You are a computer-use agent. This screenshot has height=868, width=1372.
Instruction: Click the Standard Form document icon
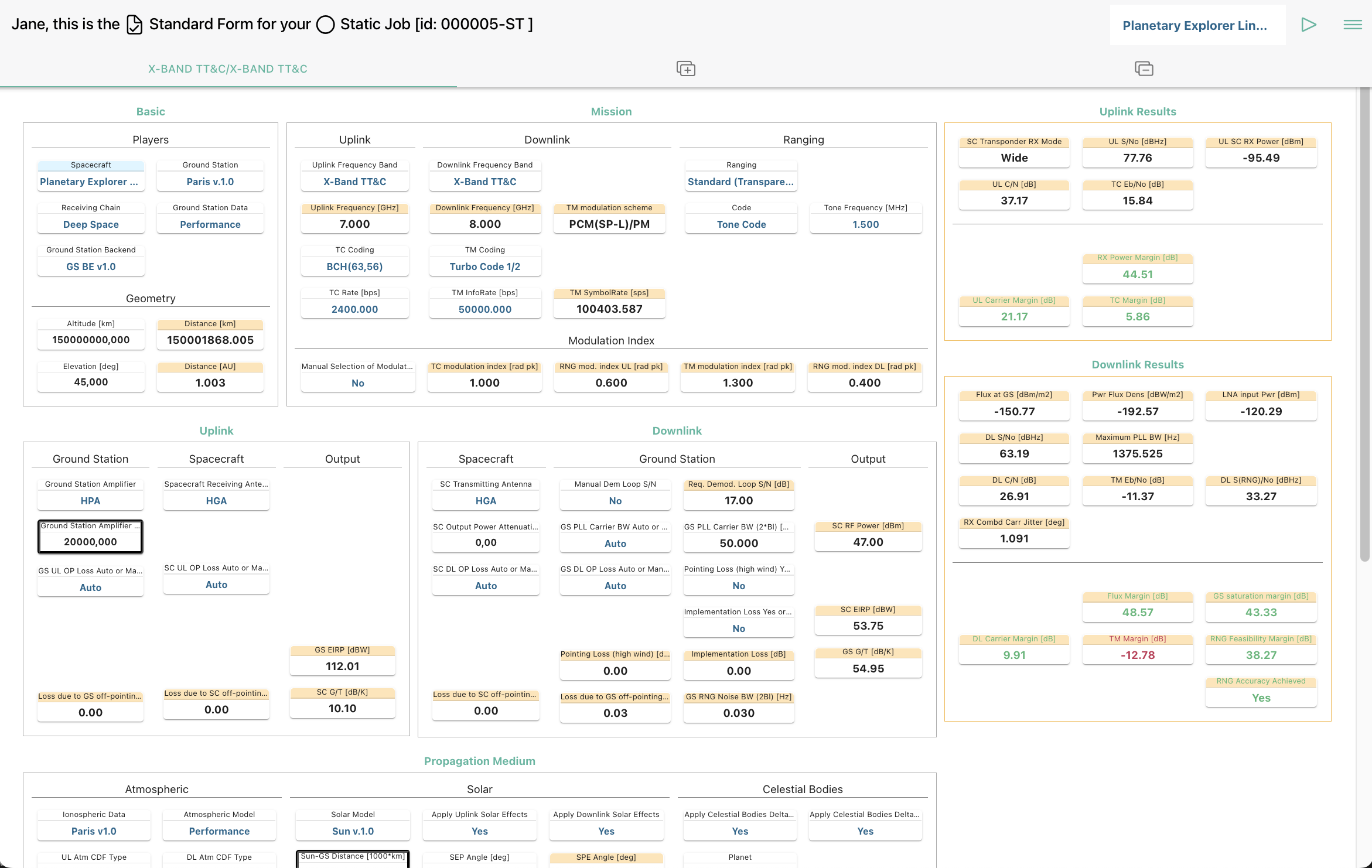pos(135,25)
